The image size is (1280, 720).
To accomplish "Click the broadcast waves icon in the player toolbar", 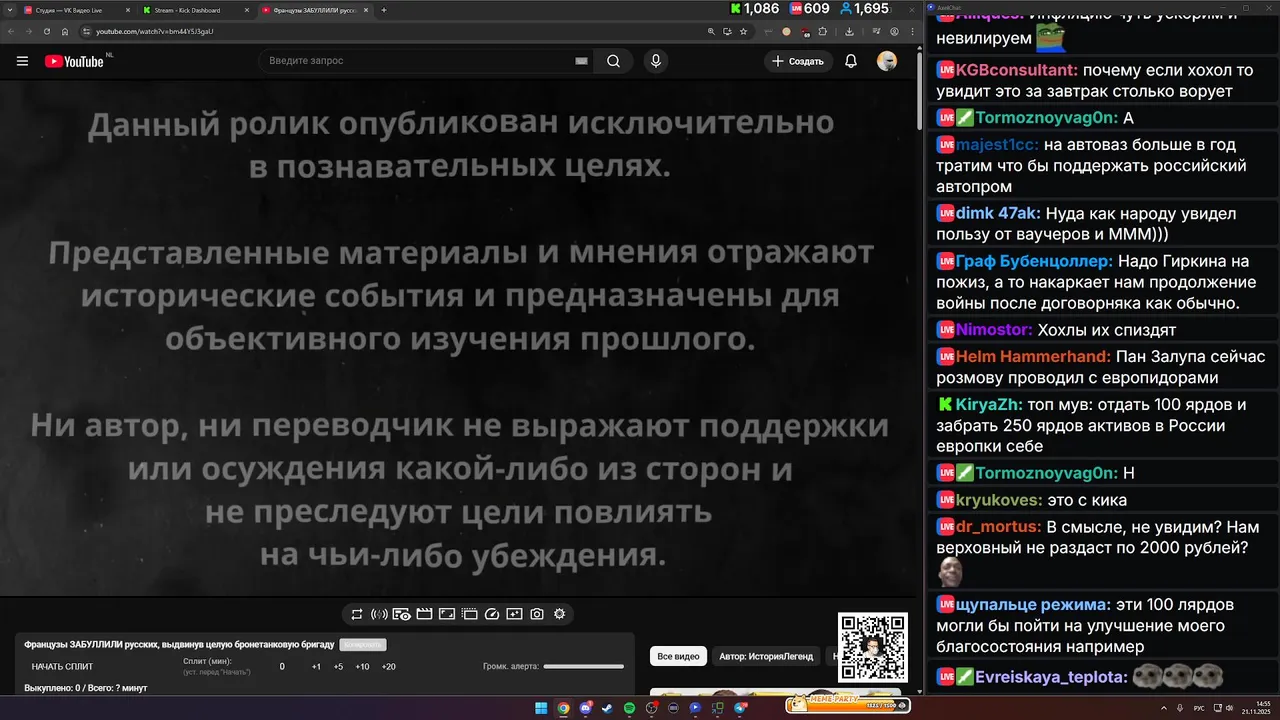I will [x=379, y=614].
